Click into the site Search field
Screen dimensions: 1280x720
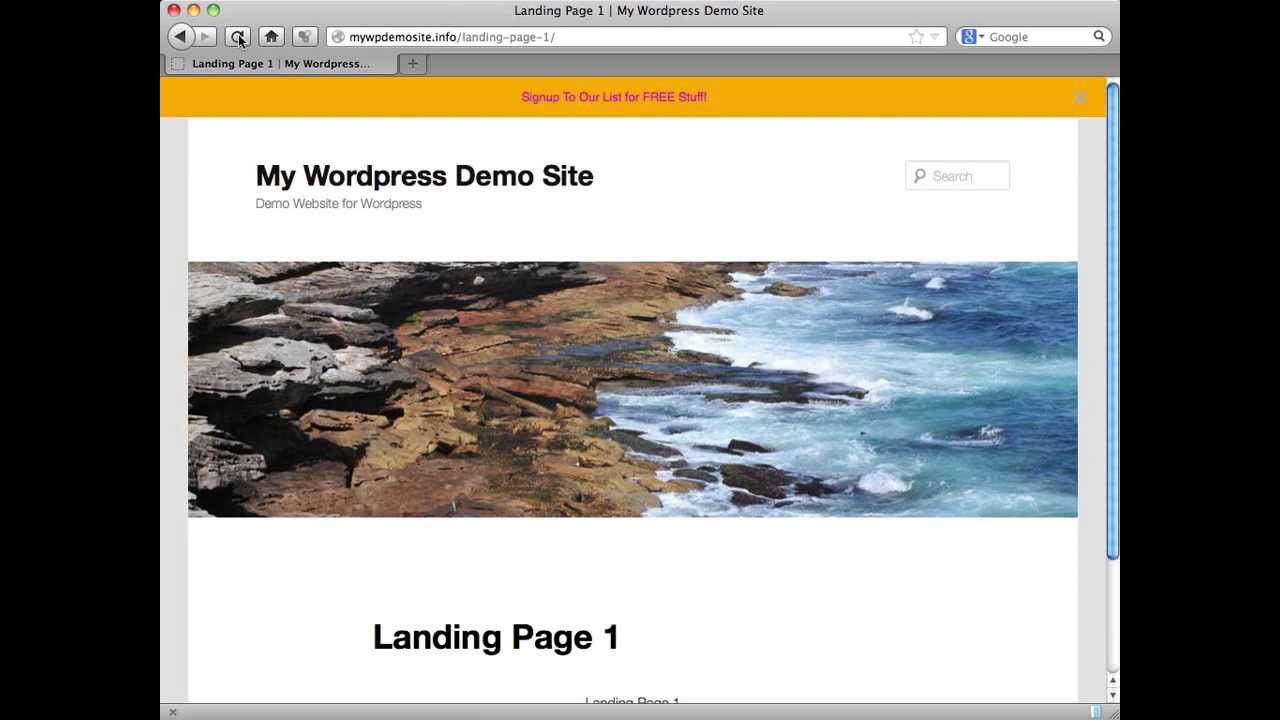pos(958,176)
